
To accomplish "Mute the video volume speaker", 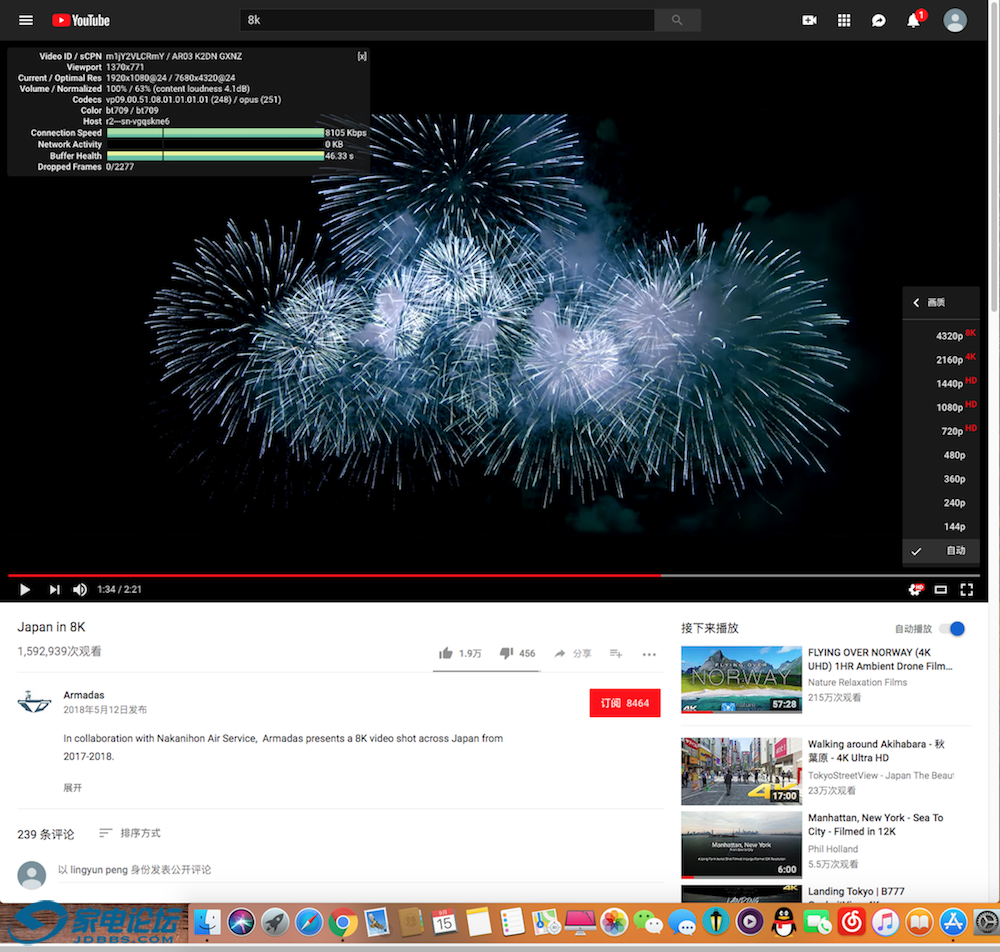I will coord(80,590).
